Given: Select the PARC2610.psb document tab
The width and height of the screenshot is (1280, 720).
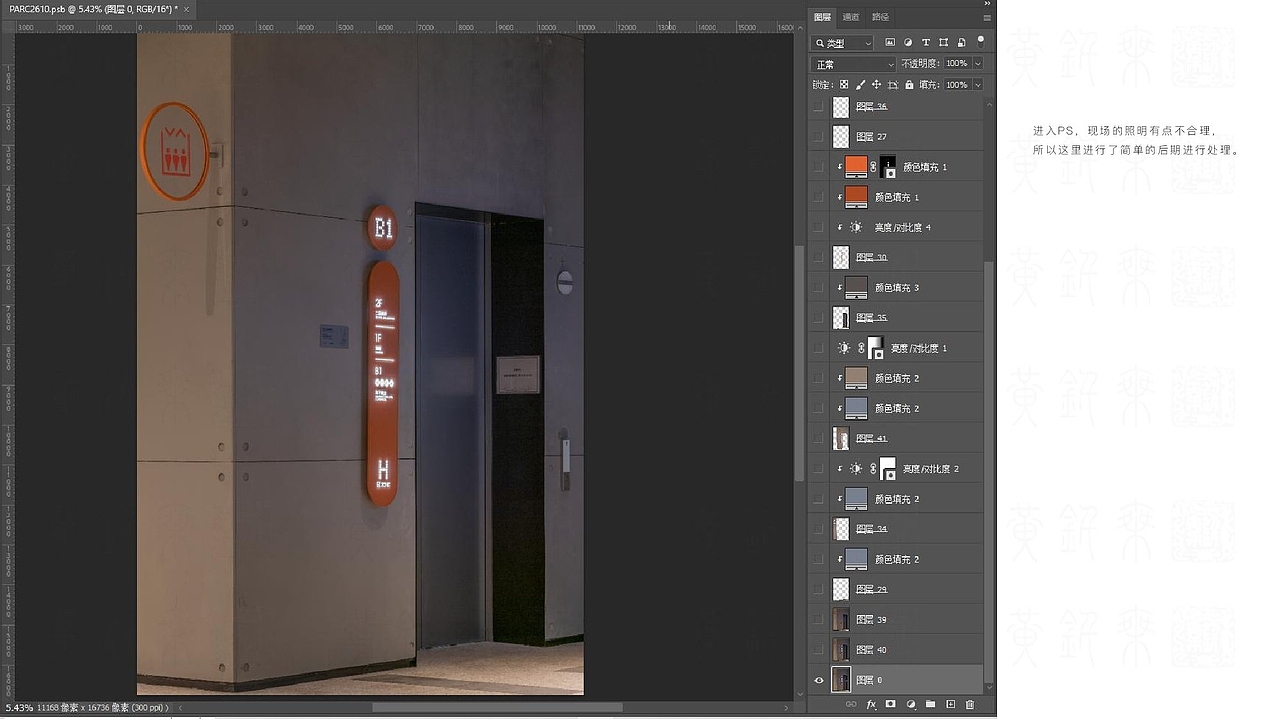Looking at the screenshot, I should pos(93,9).
